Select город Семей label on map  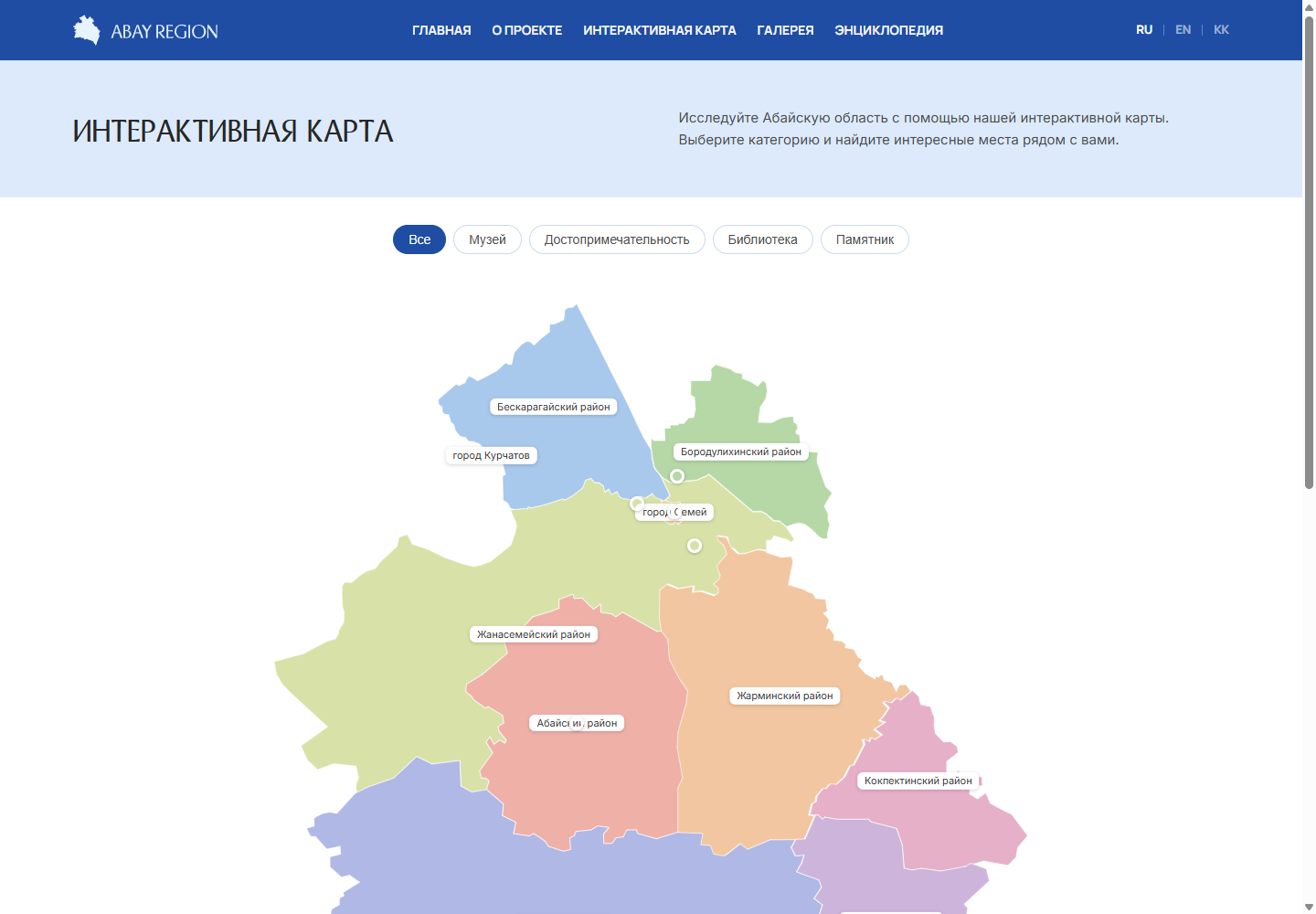tap(674, 512)
